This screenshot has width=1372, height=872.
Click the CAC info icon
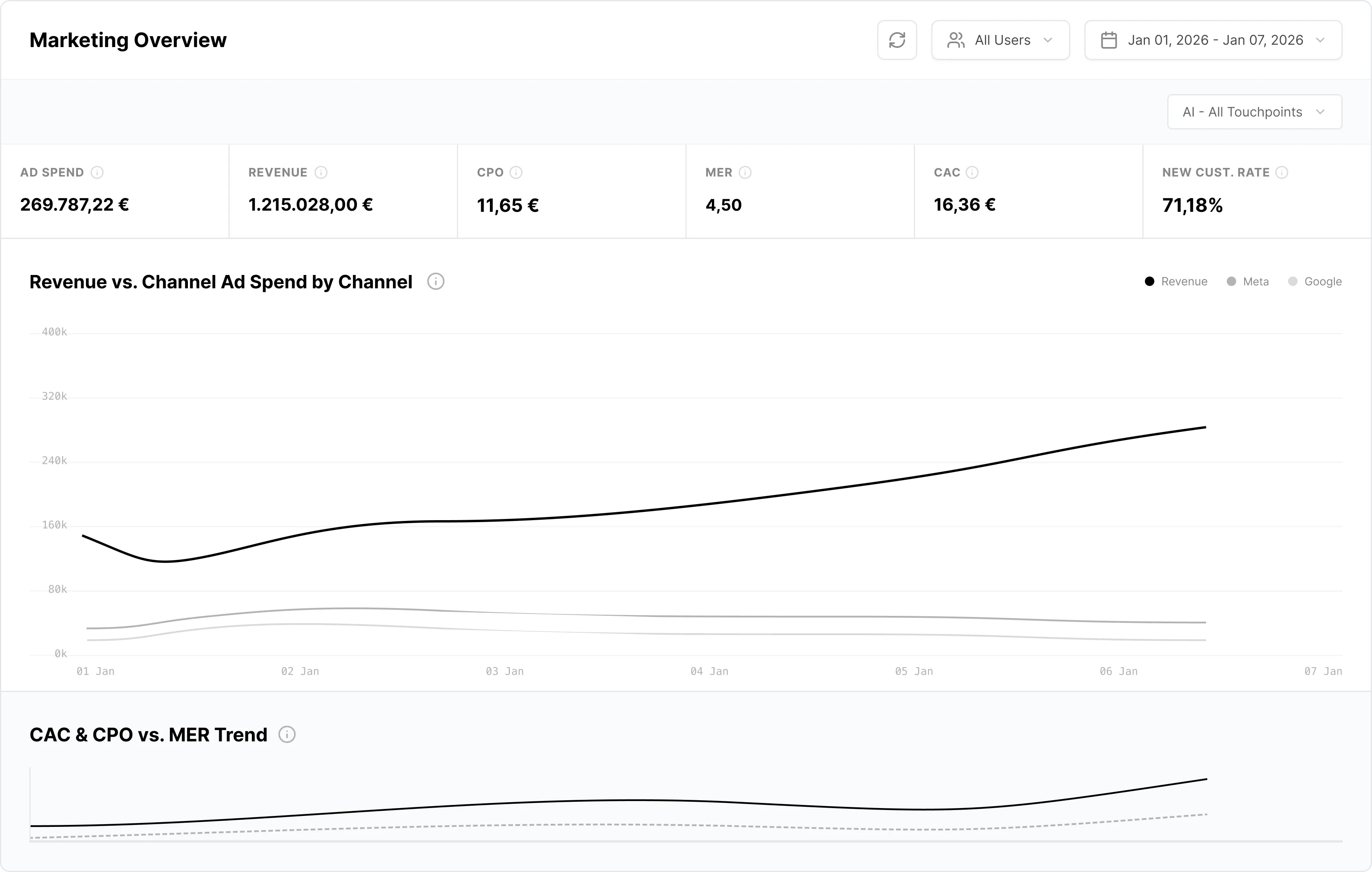pyautogui.click(x=972, y=172)
